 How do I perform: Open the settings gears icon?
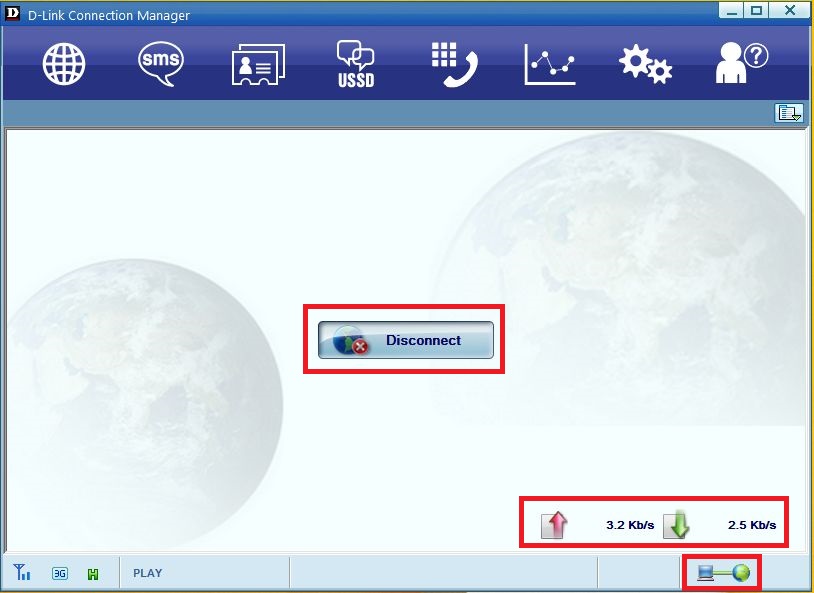(x=645, y=64)
